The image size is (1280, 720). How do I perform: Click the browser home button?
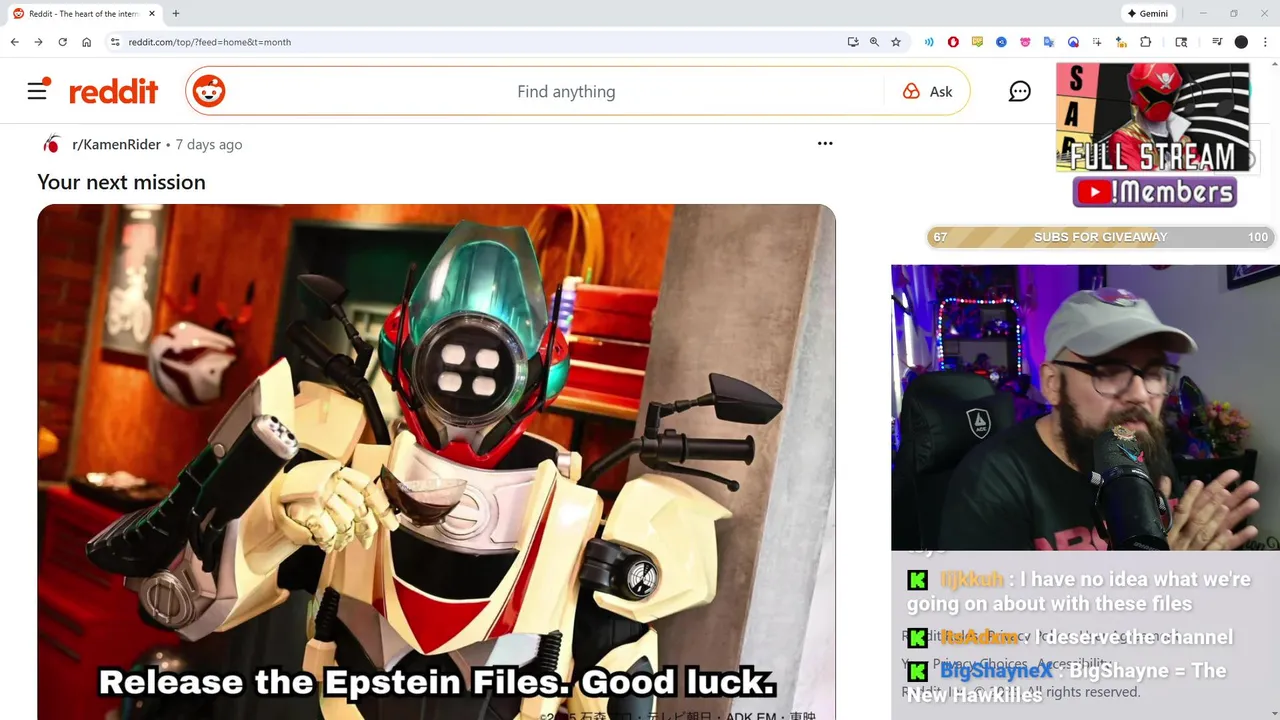tap(86, 42)
